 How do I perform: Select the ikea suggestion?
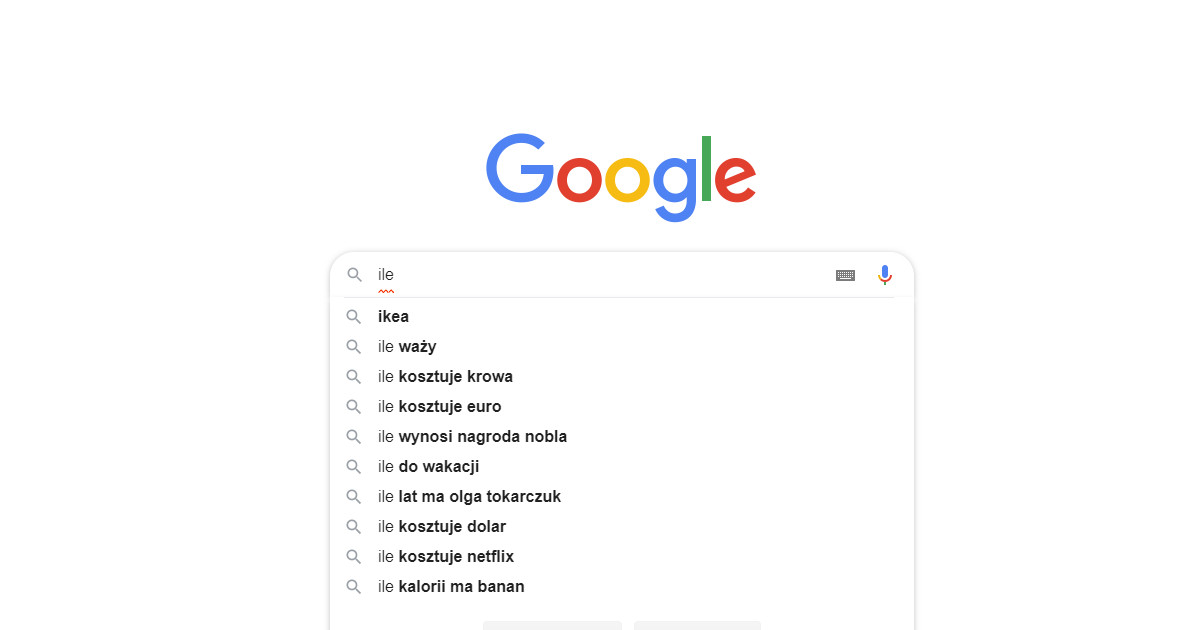(x=394, y=317)
